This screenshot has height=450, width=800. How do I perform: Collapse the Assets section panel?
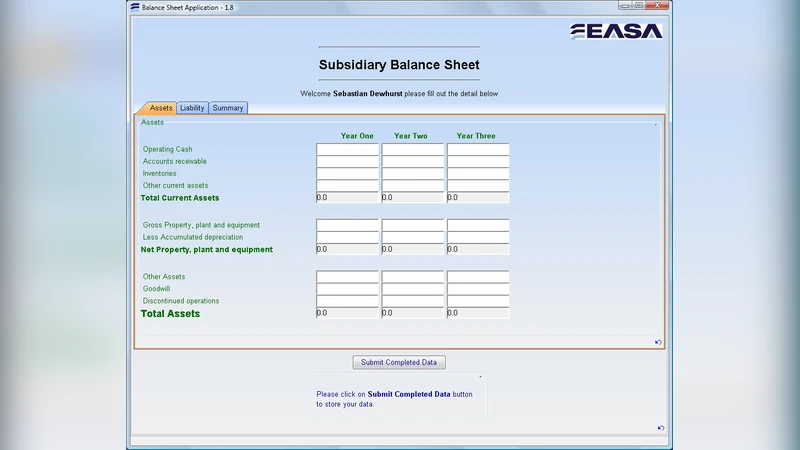[x=656, y=124]
